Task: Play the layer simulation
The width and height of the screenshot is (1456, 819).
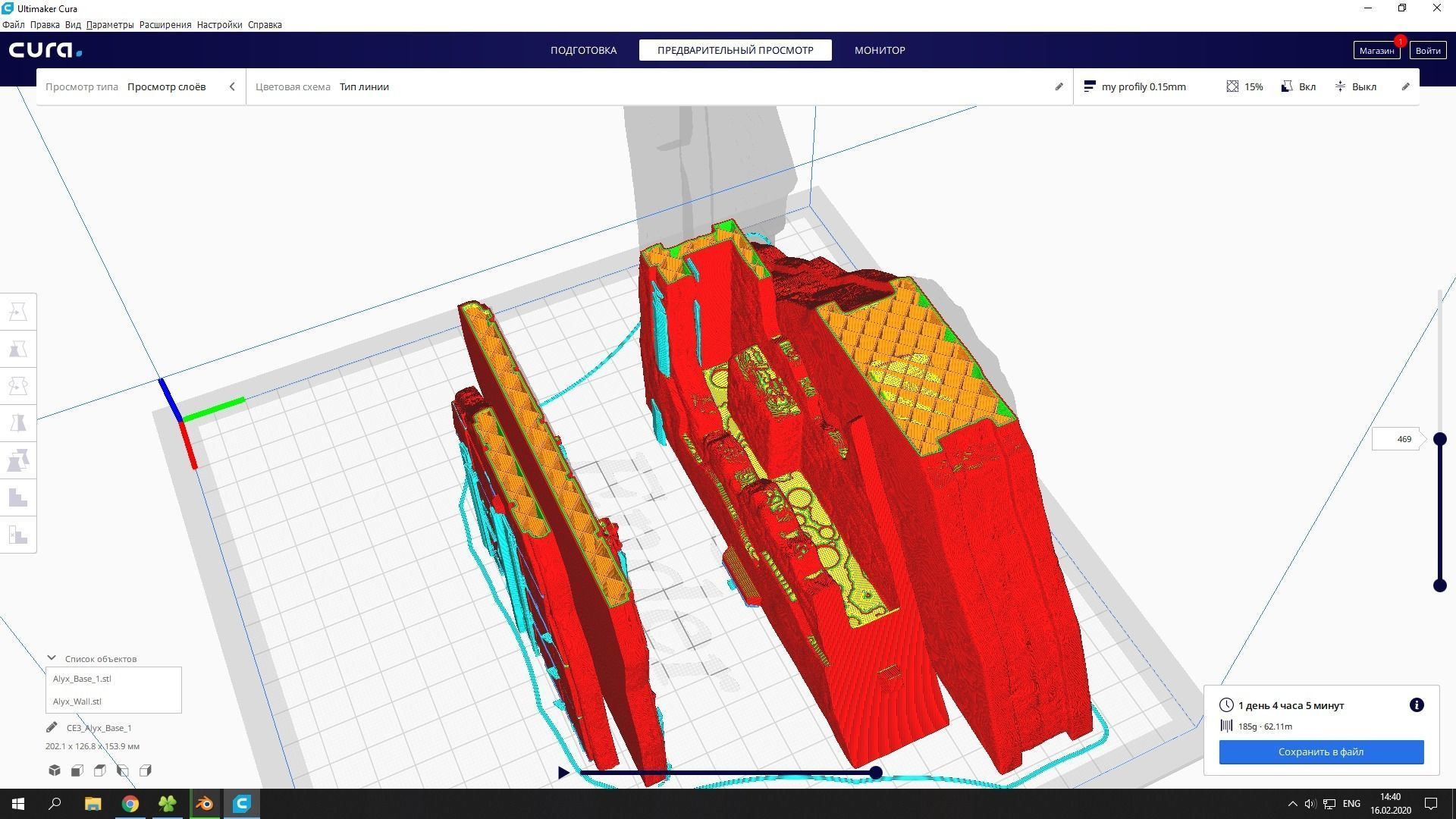Action: pos(563,773)
